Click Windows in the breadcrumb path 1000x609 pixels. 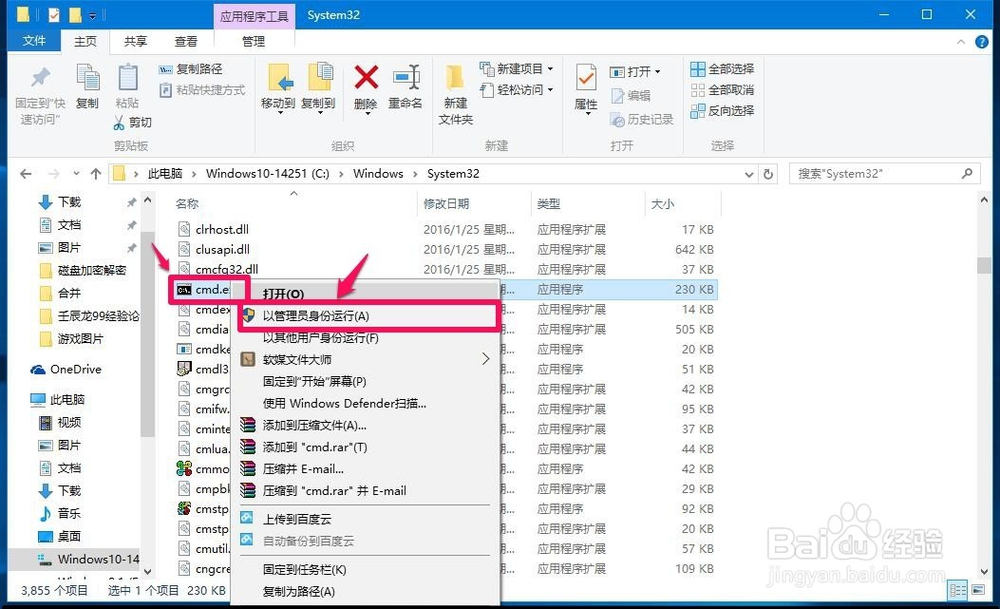click(378, 173)
